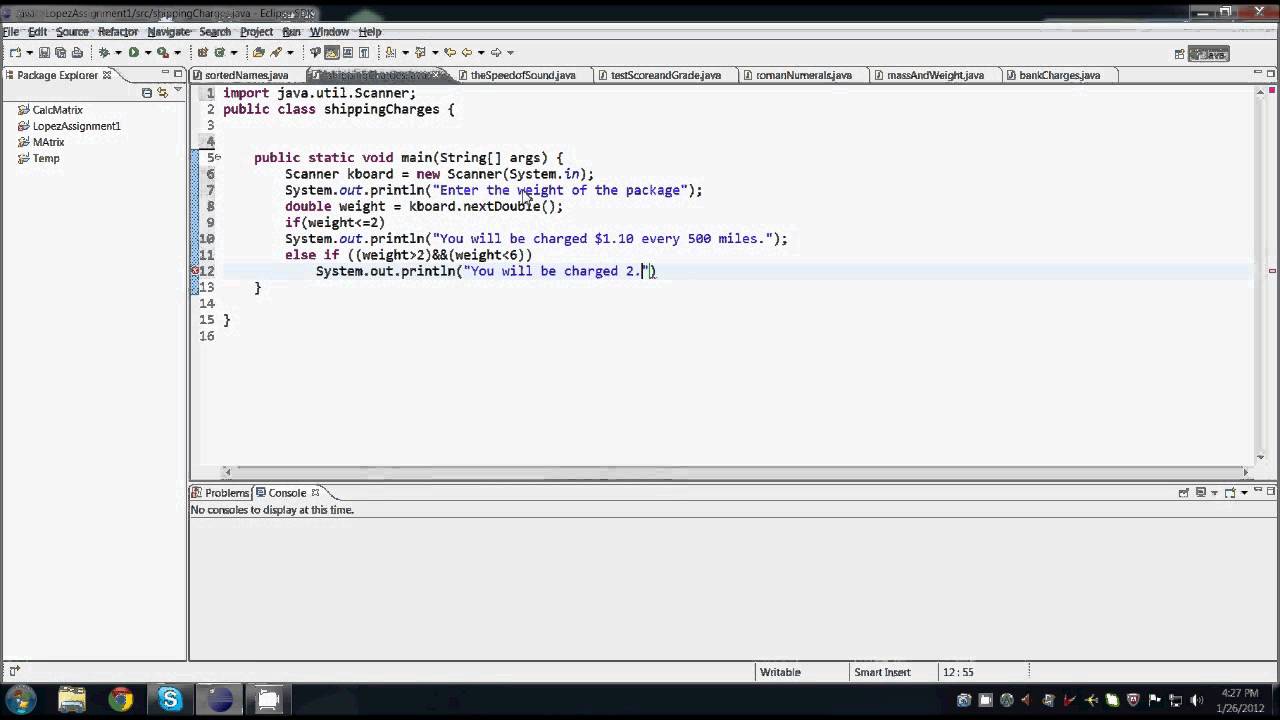Toggle Link with Editor in Package Explorer

(162, 92)
